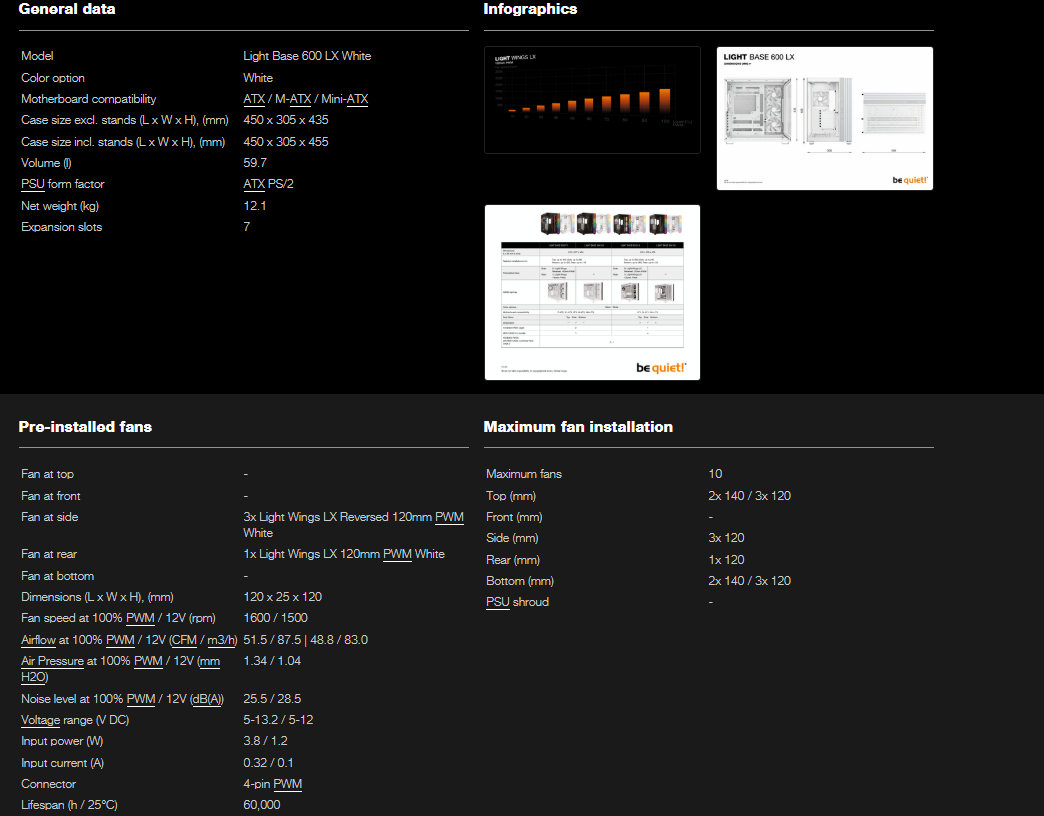Click the underlined Airflow label
This screenshot has height=816, width=1044.
coord(39,640)
